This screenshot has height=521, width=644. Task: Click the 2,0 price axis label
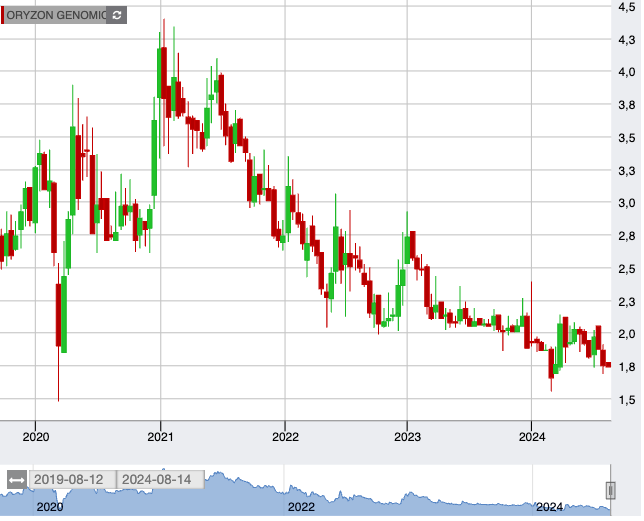pos(627,334)
